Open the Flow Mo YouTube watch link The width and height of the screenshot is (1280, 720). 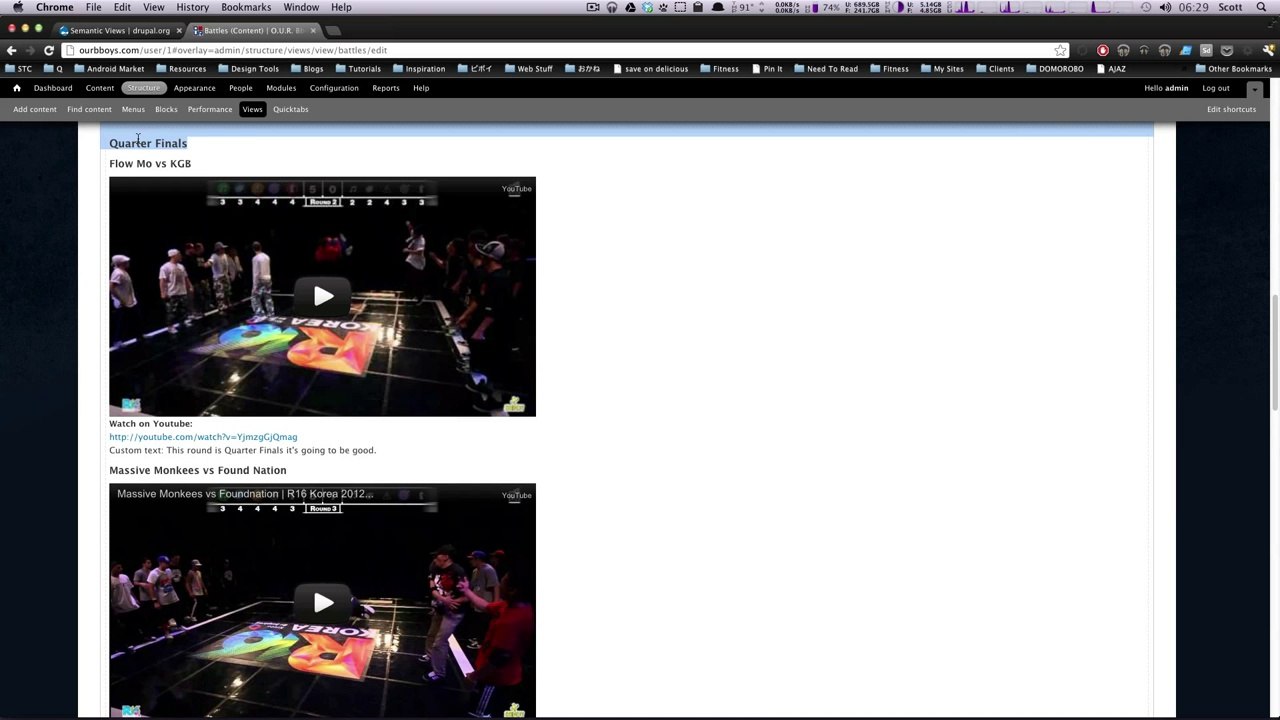pos(203,437)
